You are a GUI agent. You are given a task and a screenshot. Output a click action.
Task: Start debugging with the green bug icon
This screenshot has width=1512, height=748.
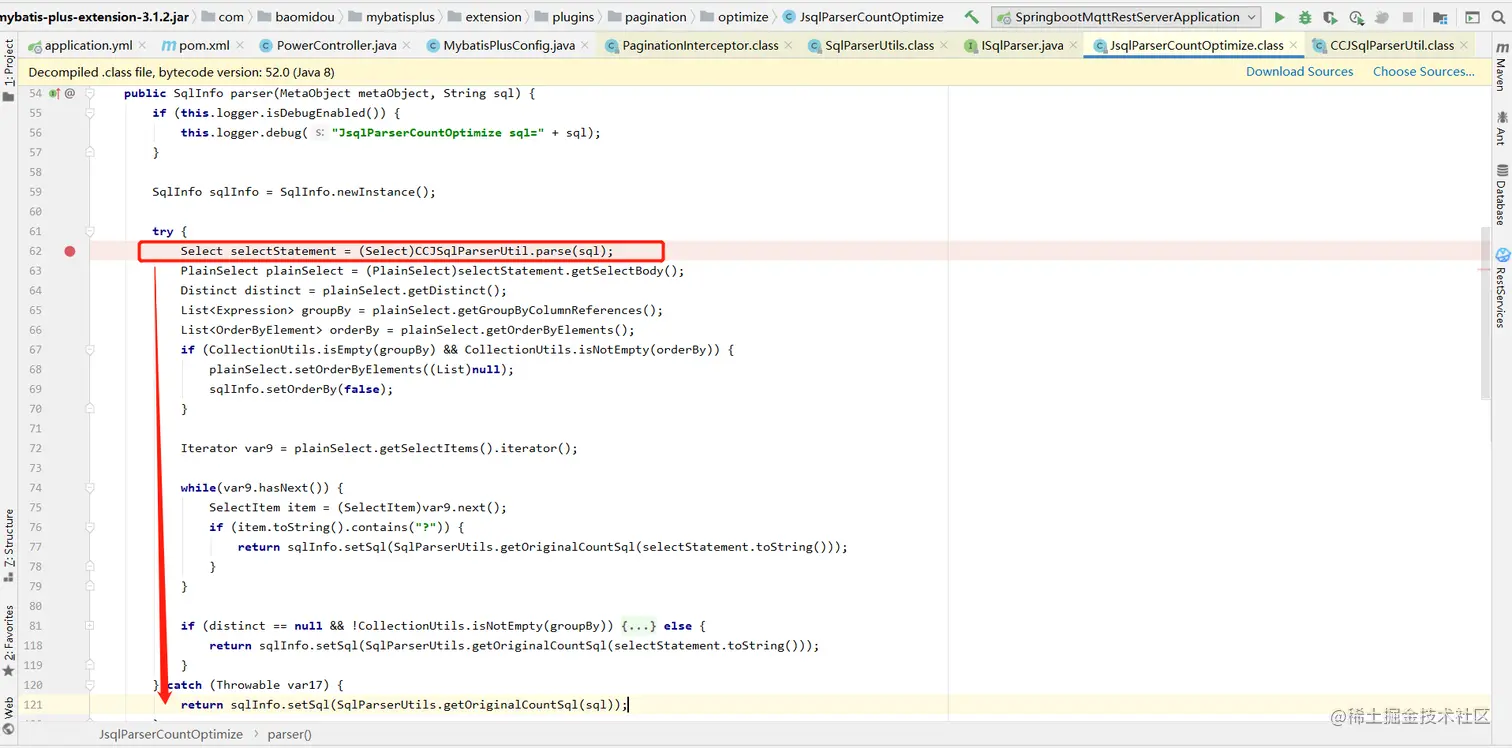[1305, 17]
